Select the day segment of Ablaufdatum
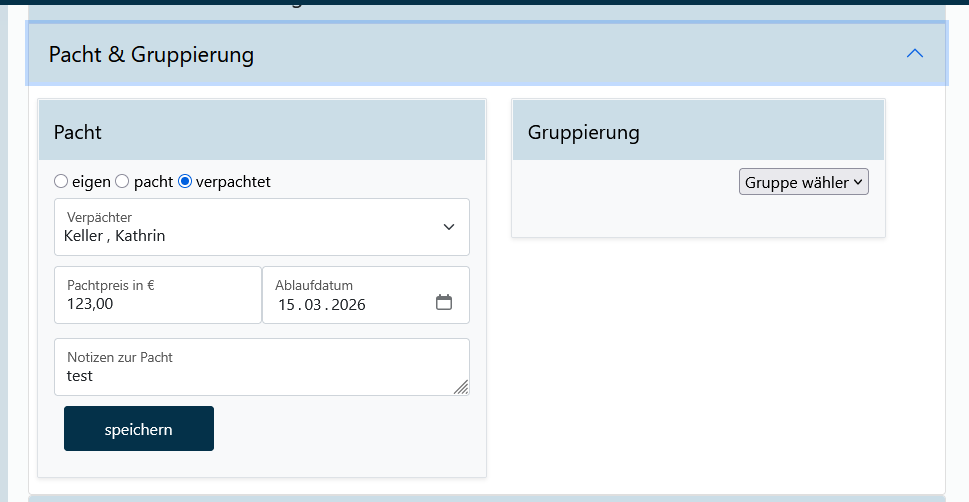 287,305
